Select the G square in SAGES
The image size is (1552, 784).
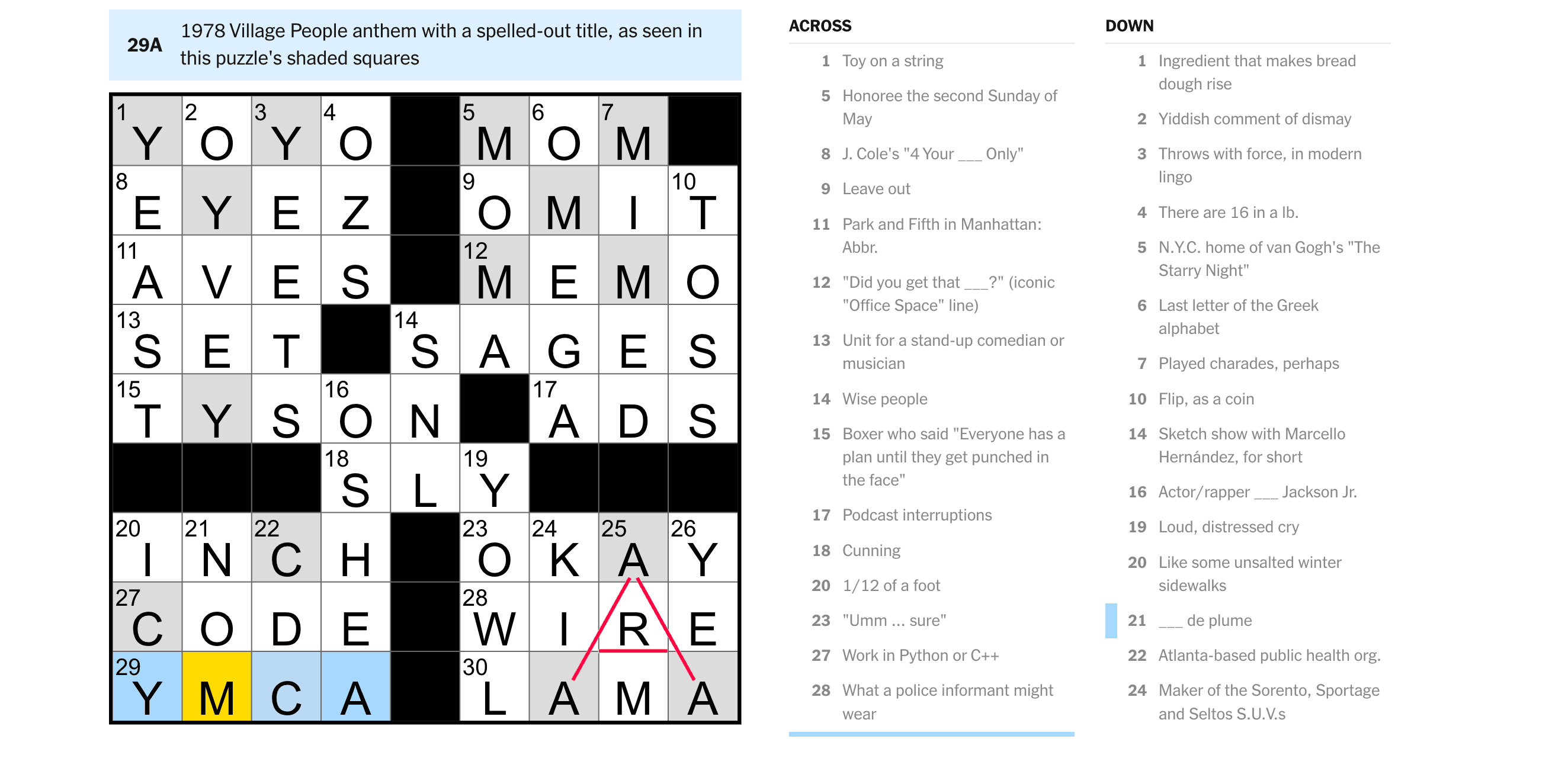[x=563, y=340]
